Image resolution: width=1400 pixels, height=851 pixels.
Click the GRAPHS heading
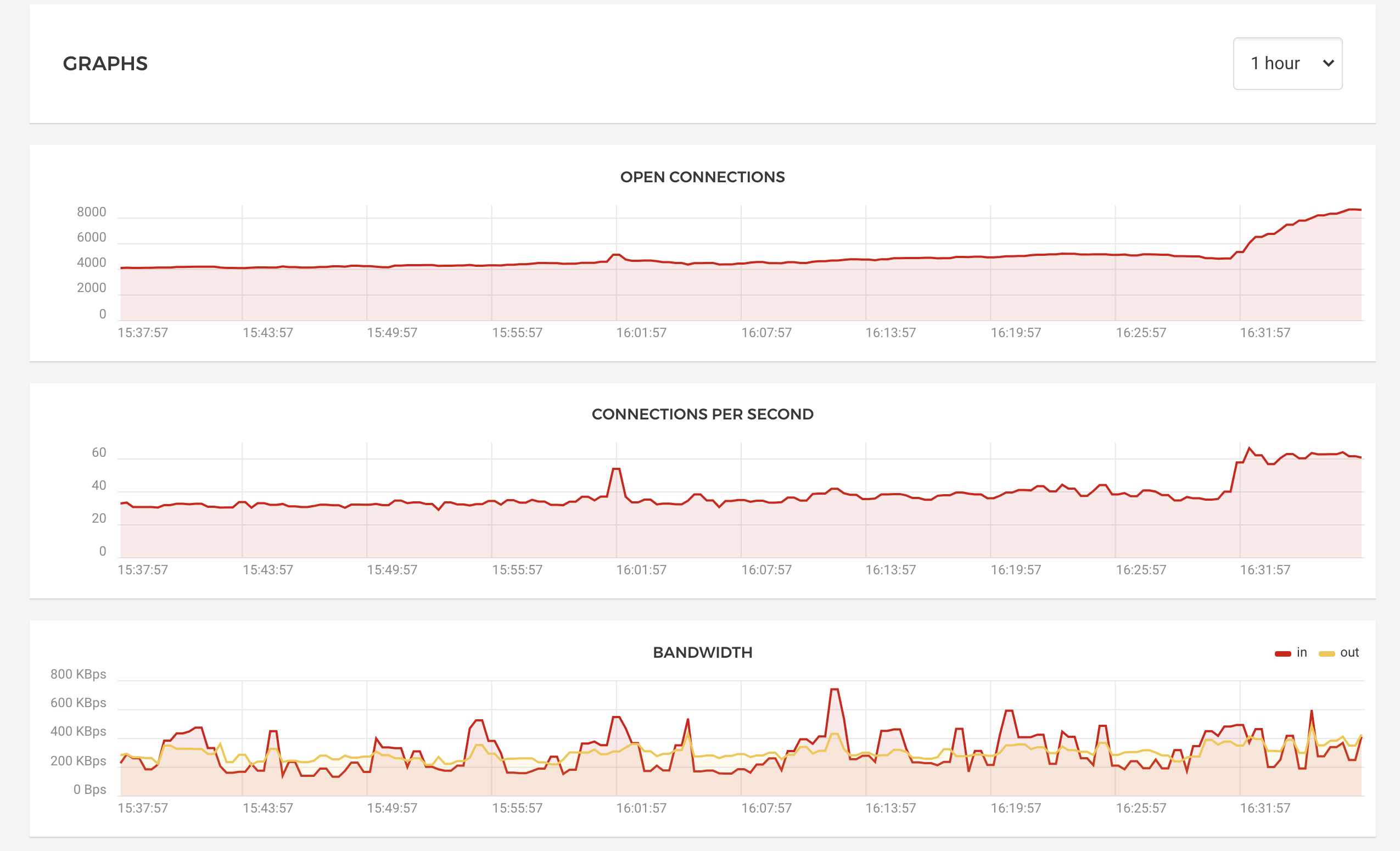tap(105, 64)
